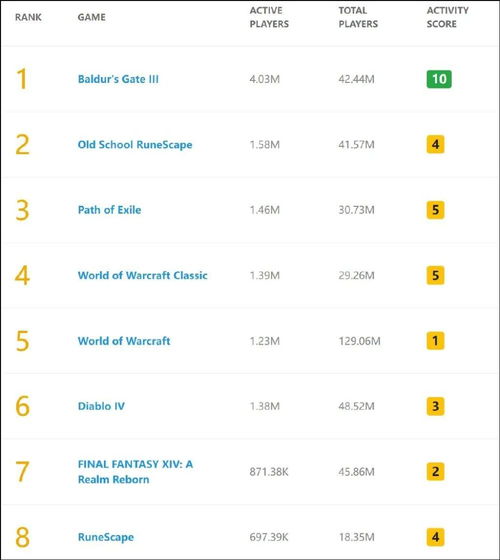Click WoW Classic's activity score 5 badge

point(435,275)
